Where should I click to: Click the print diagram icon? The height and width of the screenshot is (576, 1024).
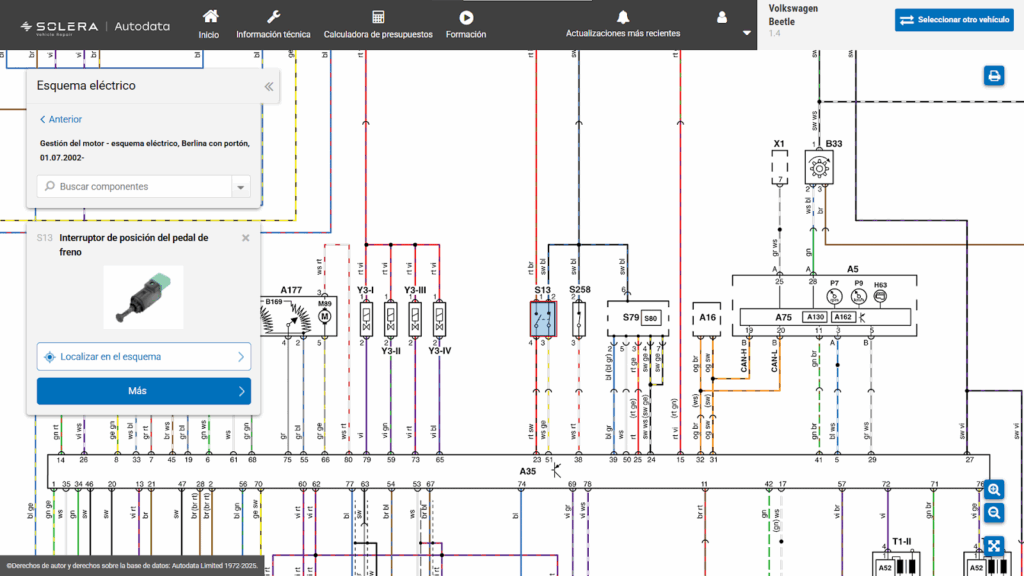[x=993, y=76]
